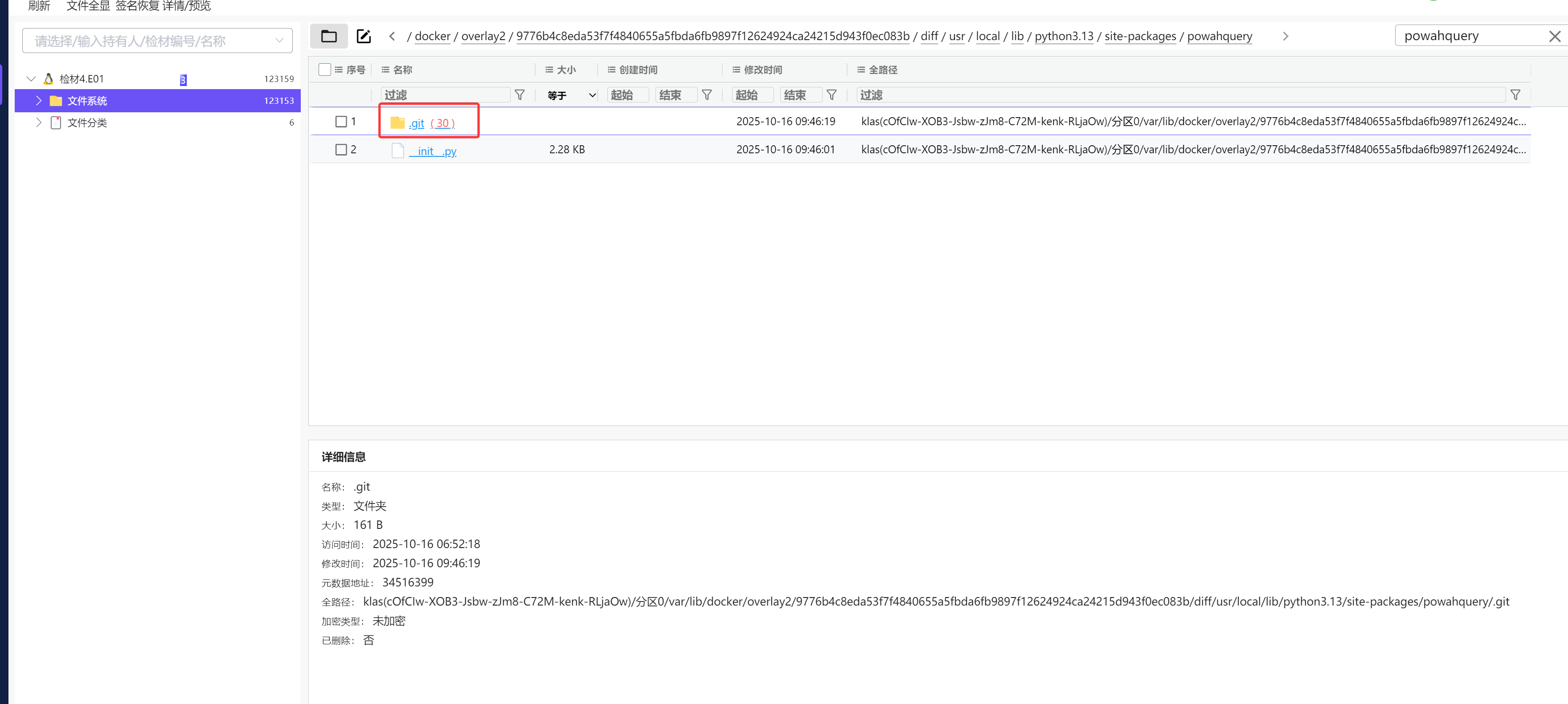Check the row 1 .git checkbox
This screenshot has height=704, width=1568.
[341, 122]
